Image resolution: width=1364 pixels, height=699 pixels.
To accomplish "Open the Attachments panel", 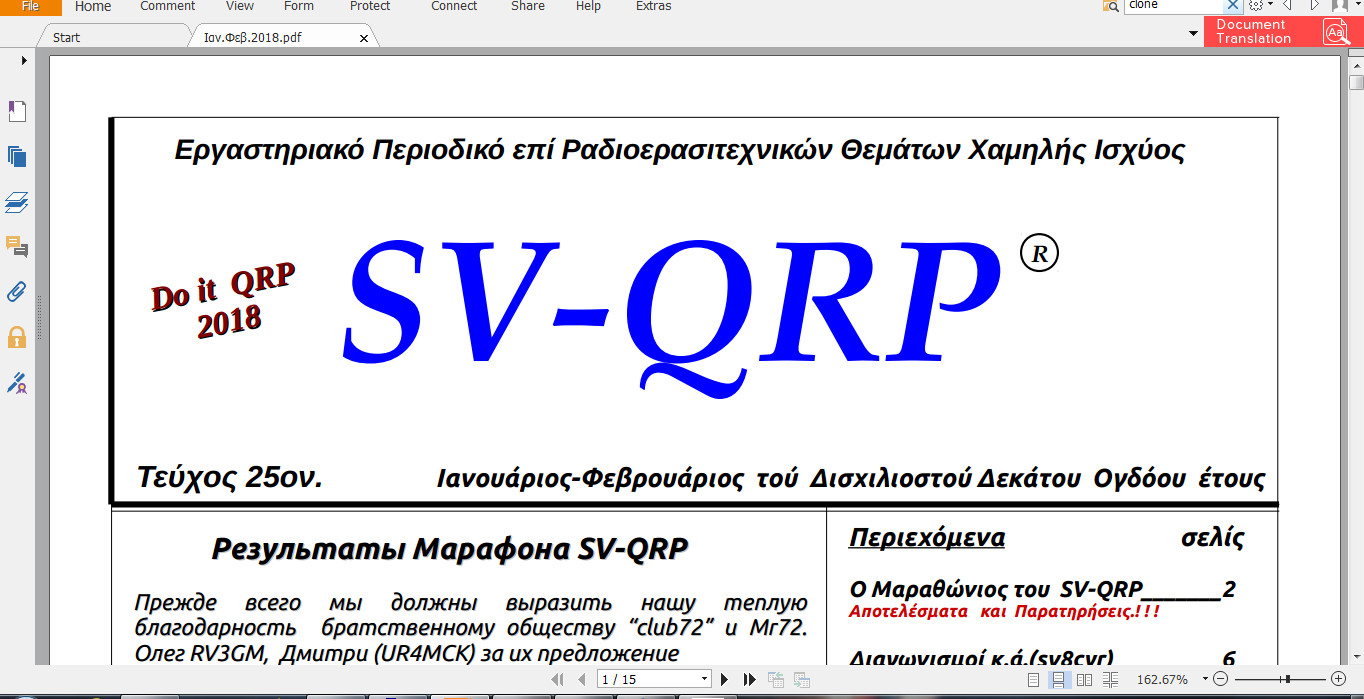I will 17,293.
